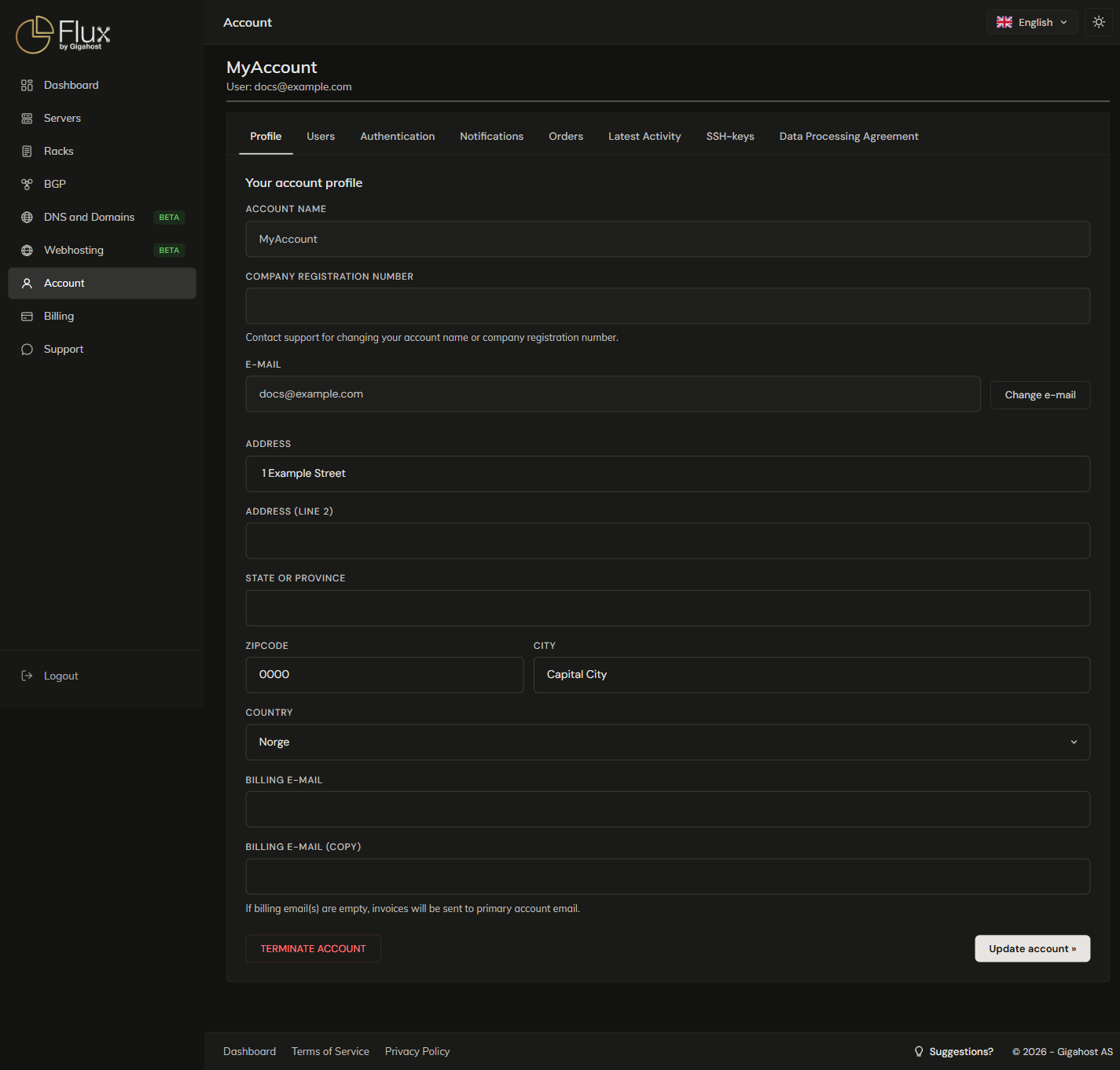Image resolution: width=1120 pixels, height=1070 pixels.
Task: Click the DNS and Domains globe icon
Action: [27, 218]
